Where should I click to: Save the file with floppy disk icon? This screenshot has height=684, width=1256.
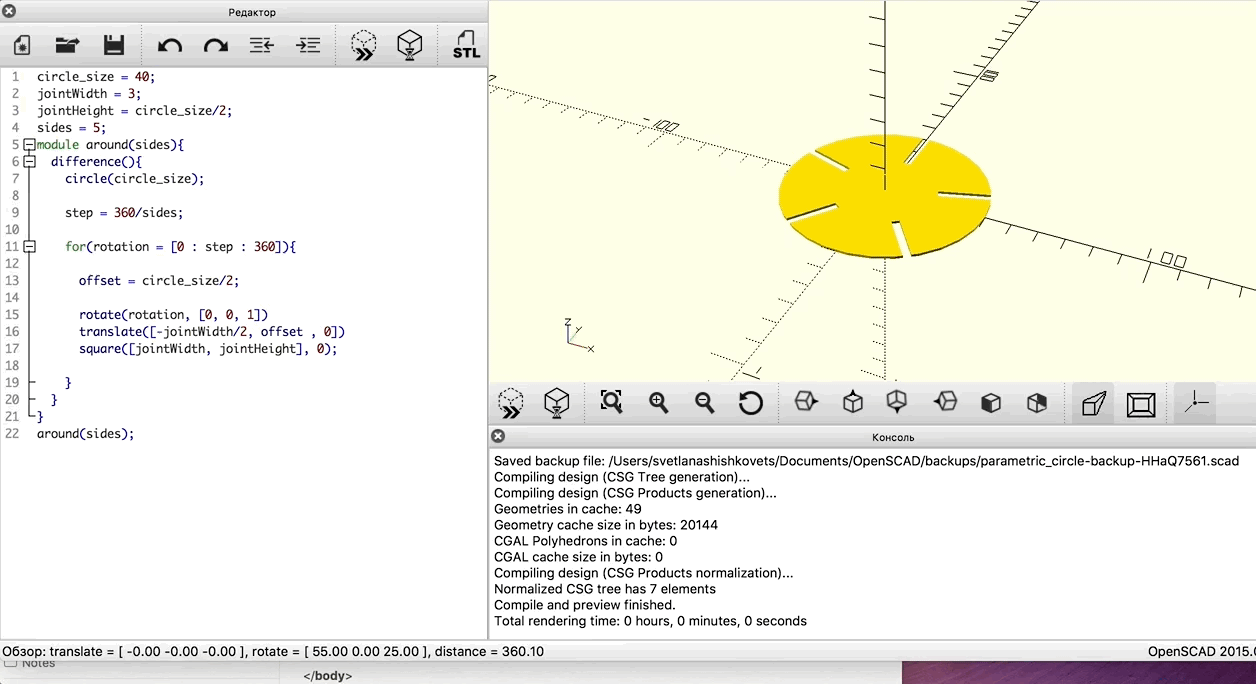click(114, 45)
